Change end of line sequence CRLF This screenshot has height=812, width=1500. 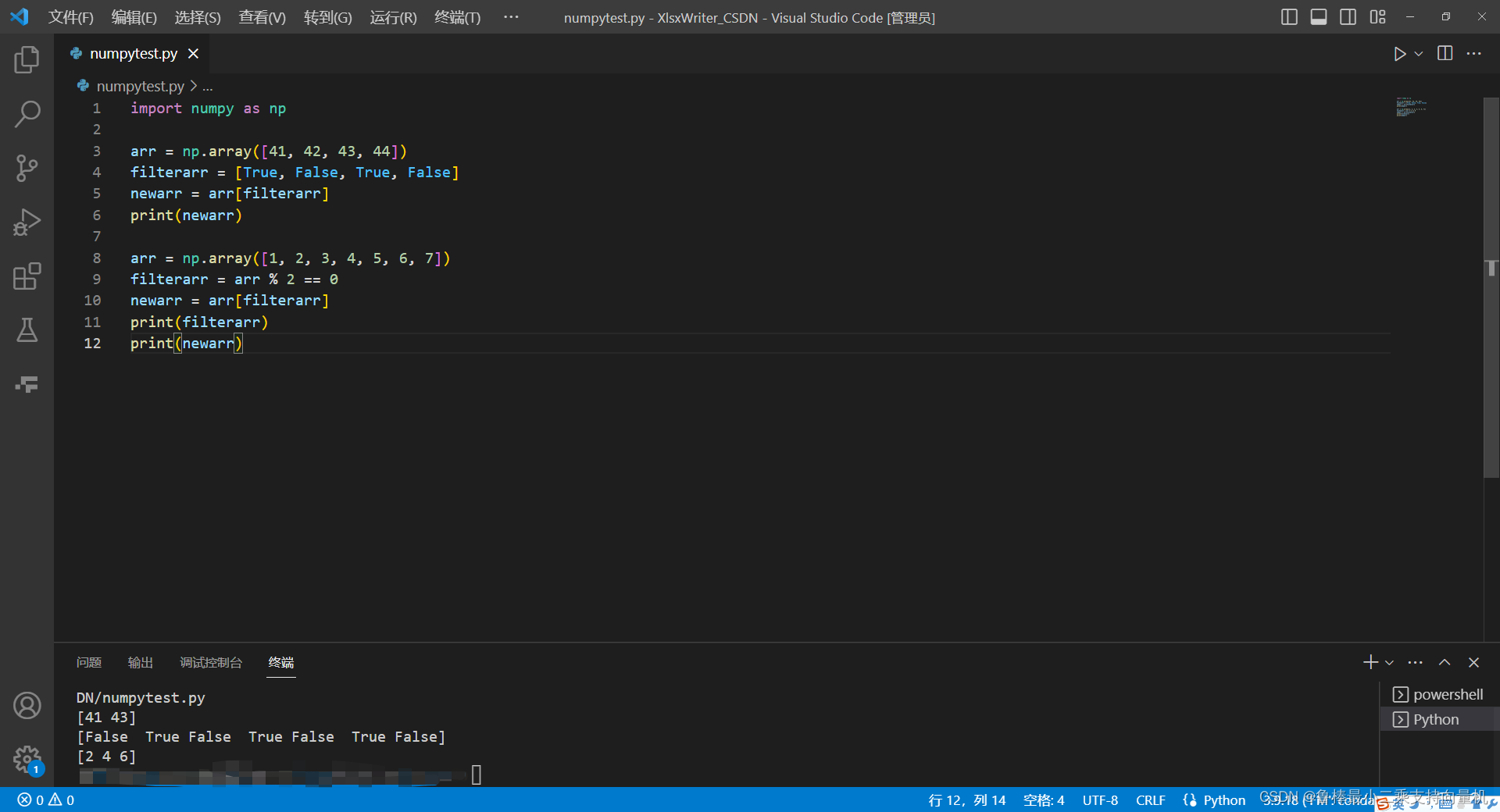coord(1150,800)
